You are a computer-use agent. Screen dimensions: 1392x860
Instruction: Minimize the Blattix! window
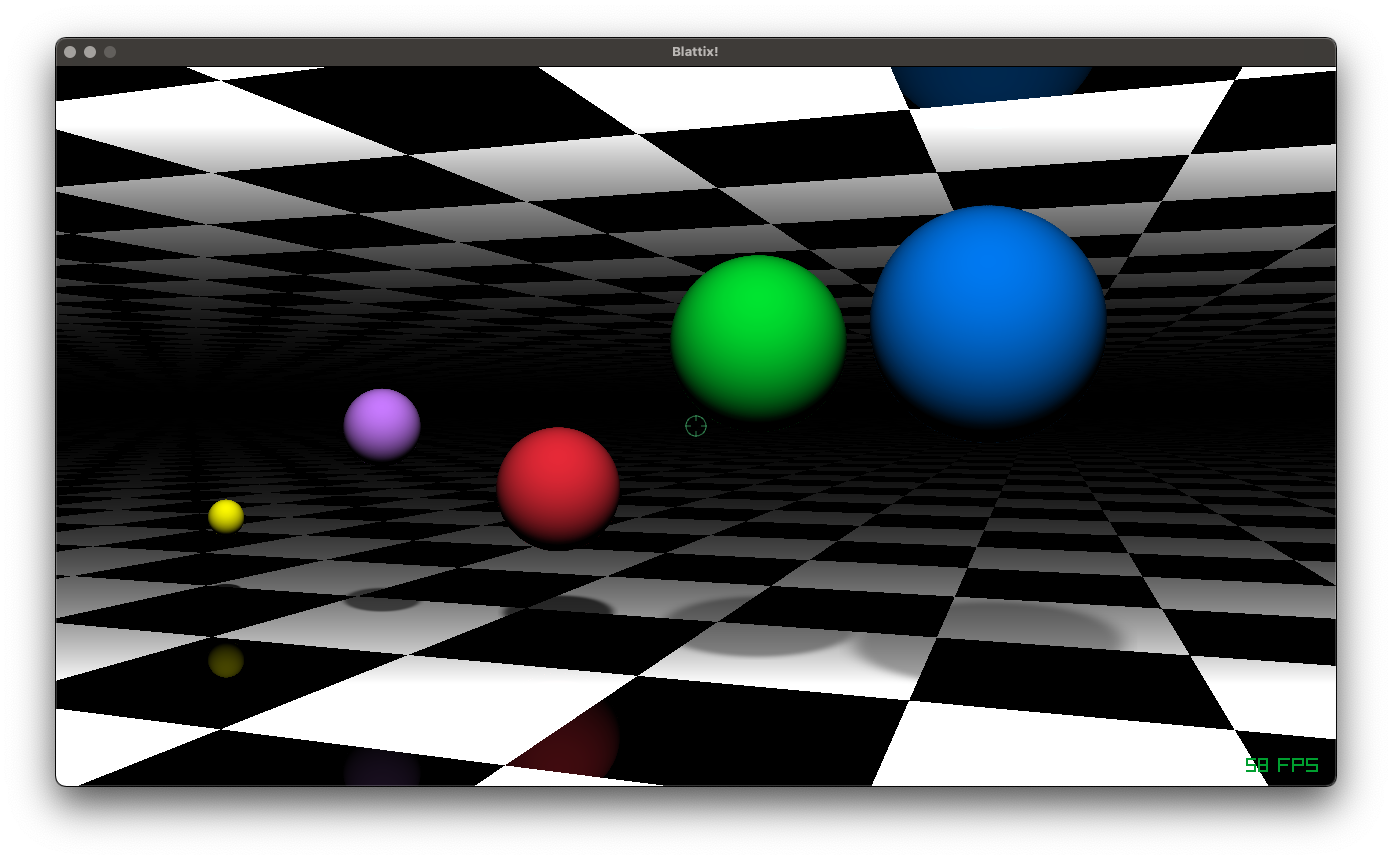coord(90,52)
